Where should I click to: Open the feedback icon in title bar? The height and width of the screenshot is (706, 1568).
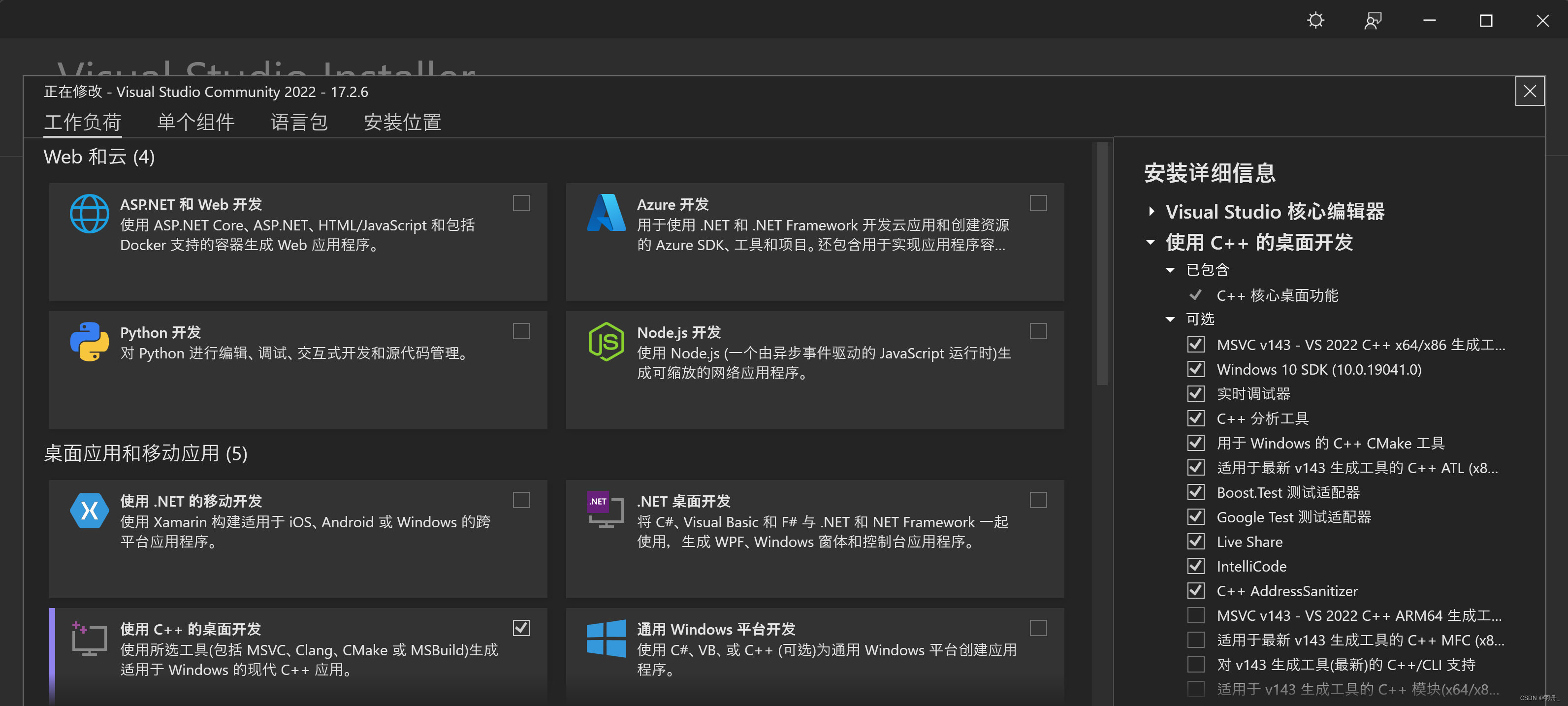point(1373,21)
